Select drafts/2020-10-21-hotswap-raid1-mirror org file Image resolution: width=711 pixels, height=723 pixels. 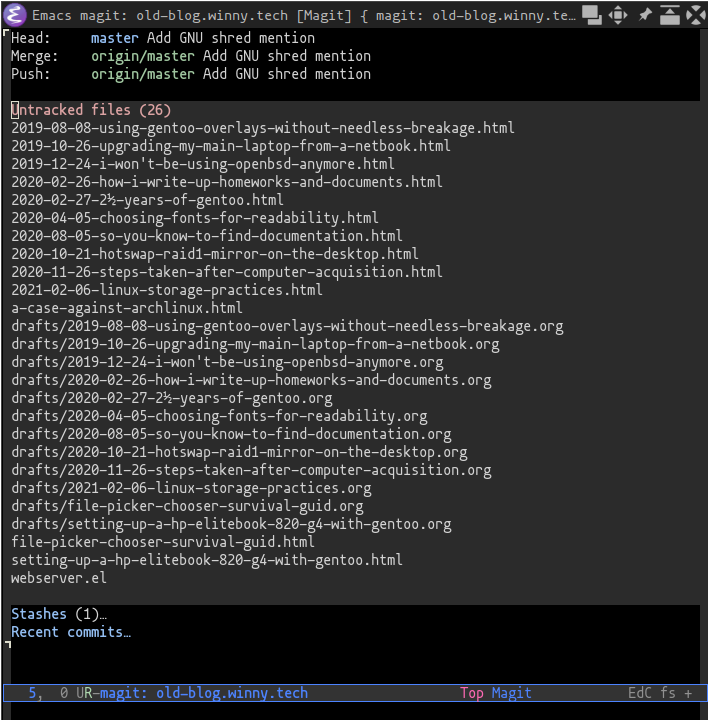coord(239,452)
